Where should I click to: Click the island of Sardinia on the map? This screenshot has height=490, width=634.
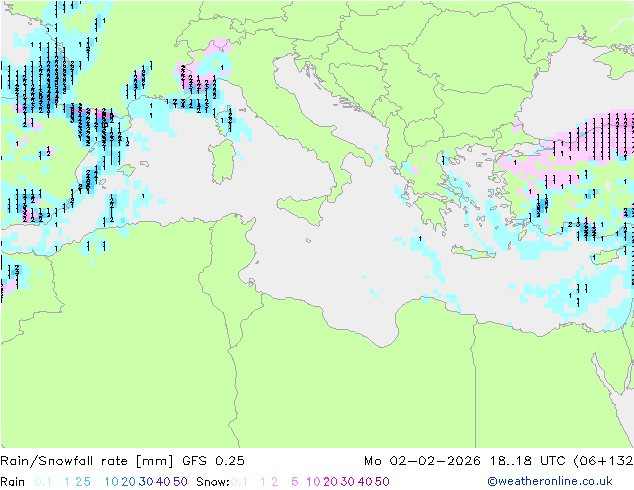click(x=222, y=161)
